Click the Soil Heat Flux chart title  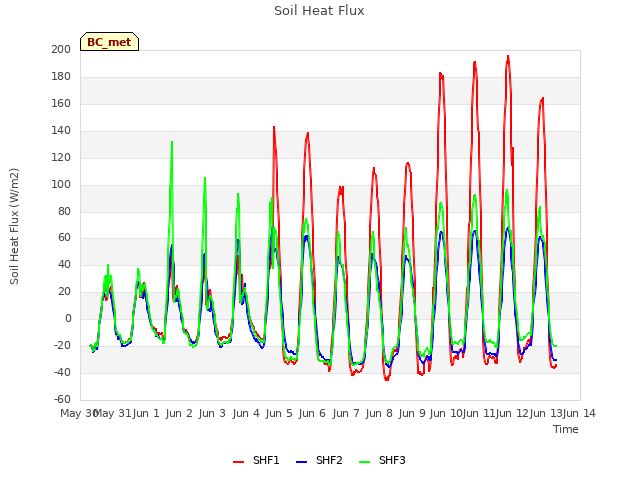[x=319, y=11]
